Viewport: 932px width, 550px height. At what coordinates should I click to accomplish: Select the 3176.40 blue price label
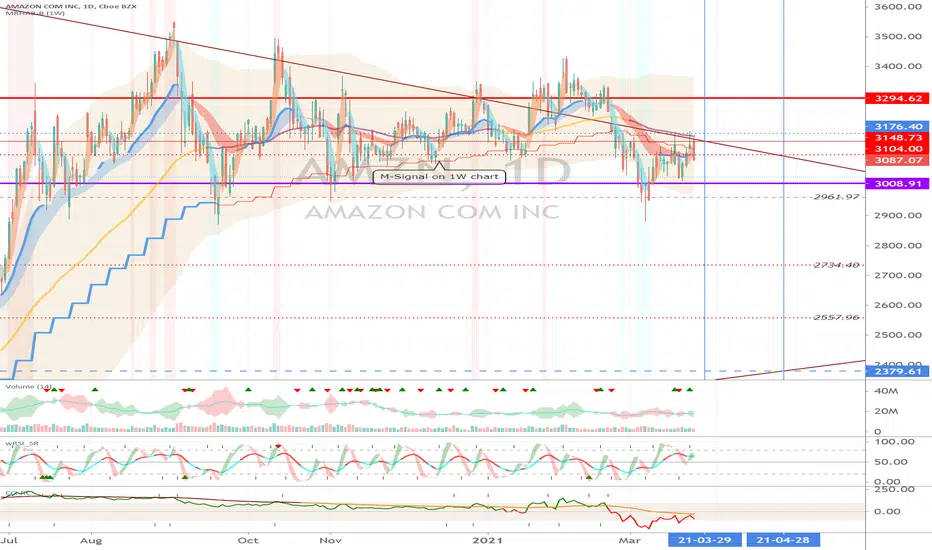click(898, 127)
